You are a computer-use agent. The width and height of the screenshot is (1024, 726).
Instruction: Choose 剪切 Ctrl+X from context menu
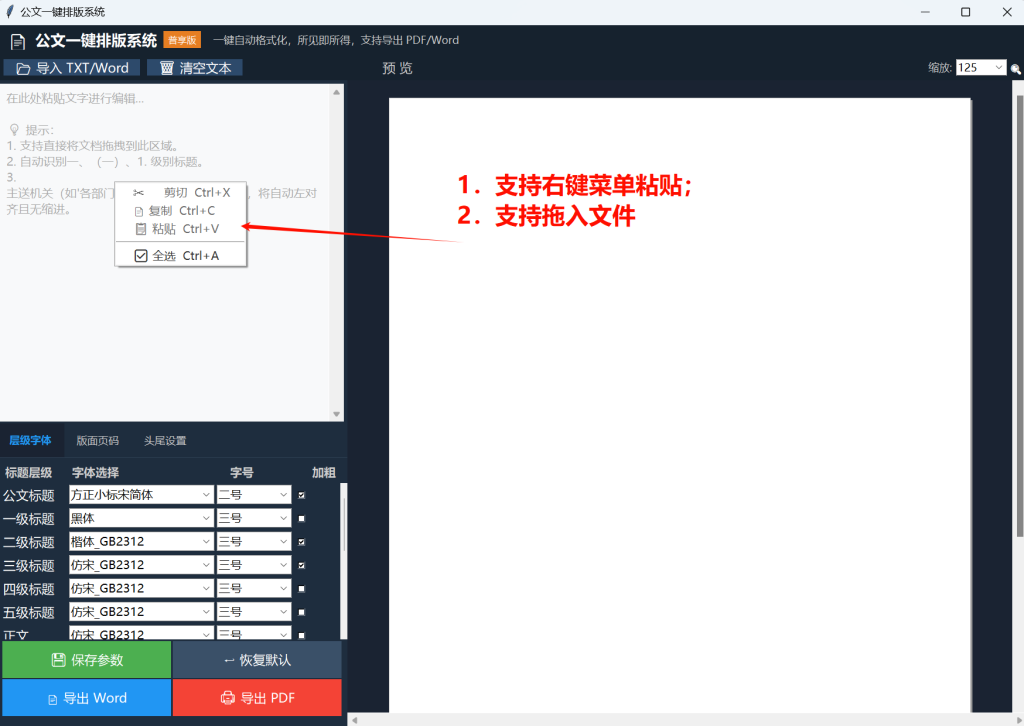pyautogui.click(x=181, y=193)
